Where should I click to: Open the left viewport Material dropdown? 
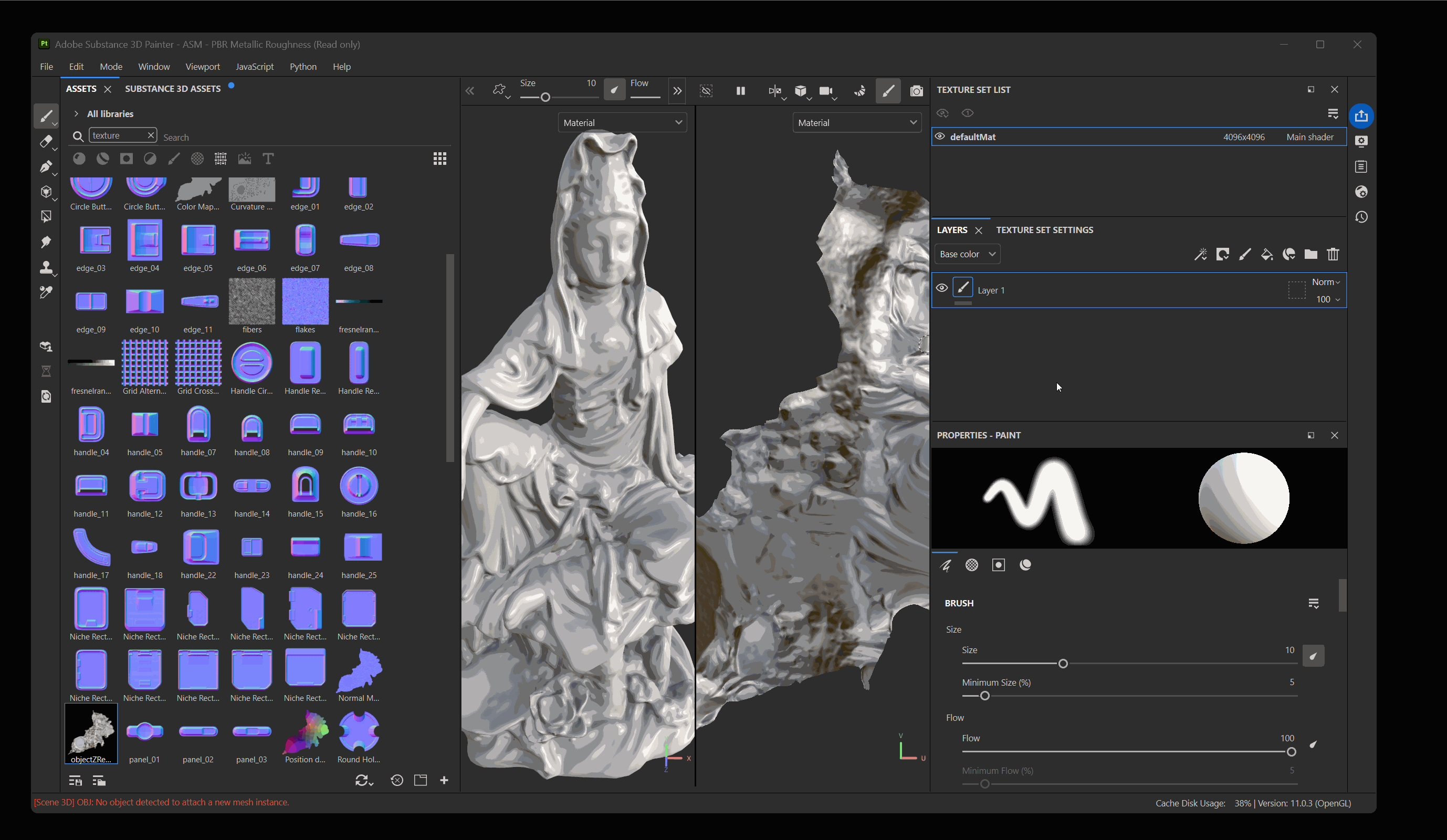(623, 122)
